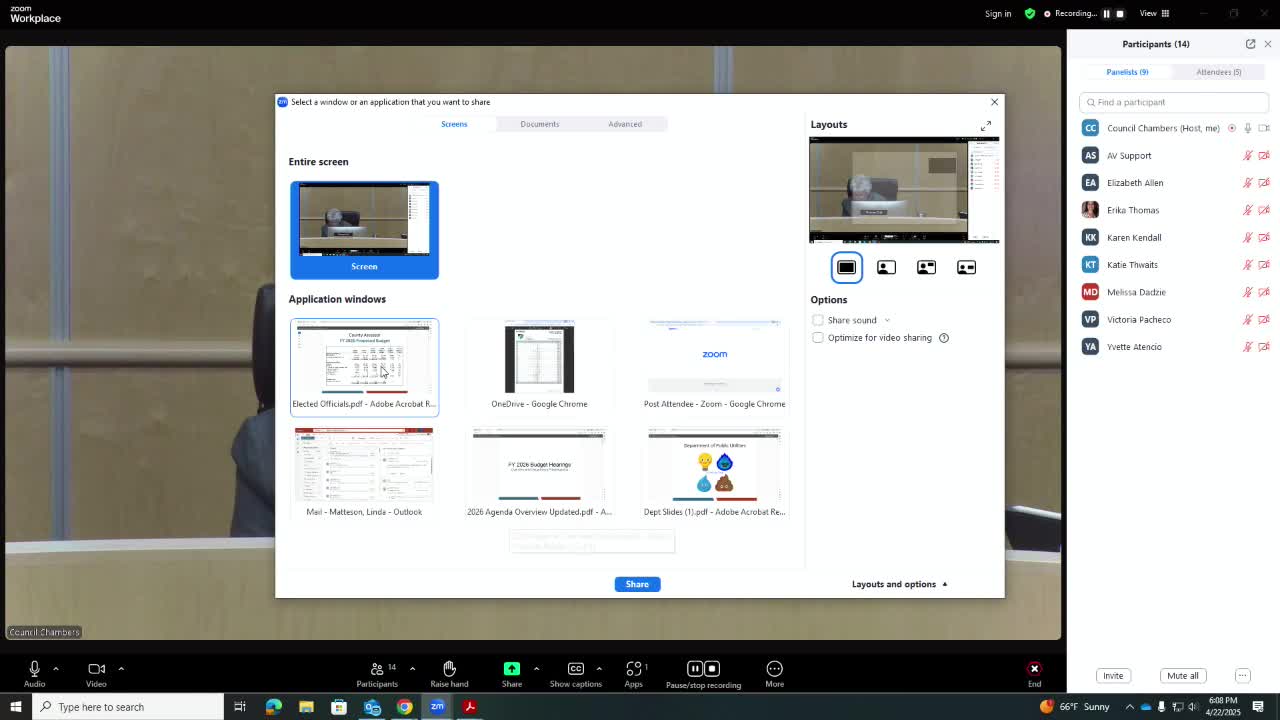Click the blue Share button
The image size is (1280, 720).
coord(637,584)
